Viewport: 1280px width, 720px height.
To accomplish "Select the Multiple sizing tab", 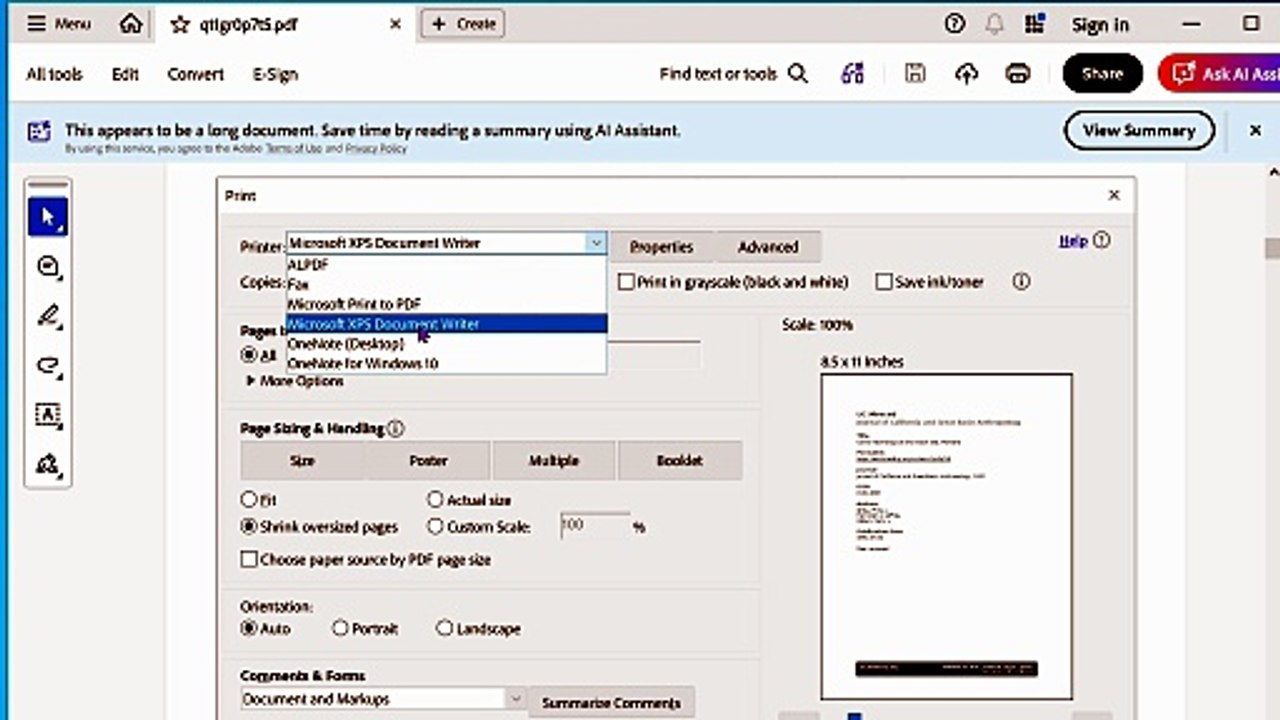I will pyautogui.click(x=554, y=461).
